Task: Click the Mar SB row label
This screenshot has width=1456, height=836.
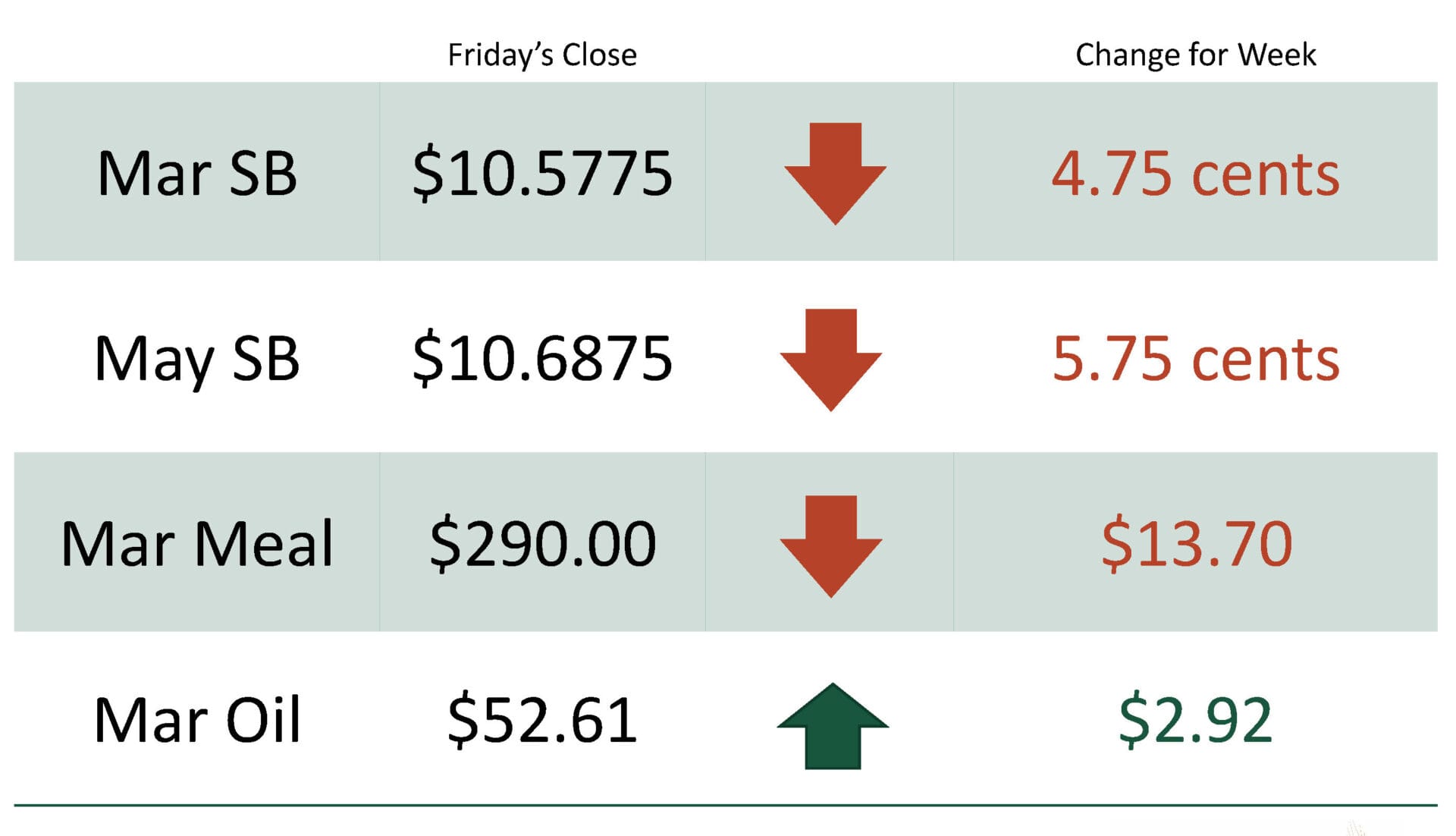Action: coord(197,174)
